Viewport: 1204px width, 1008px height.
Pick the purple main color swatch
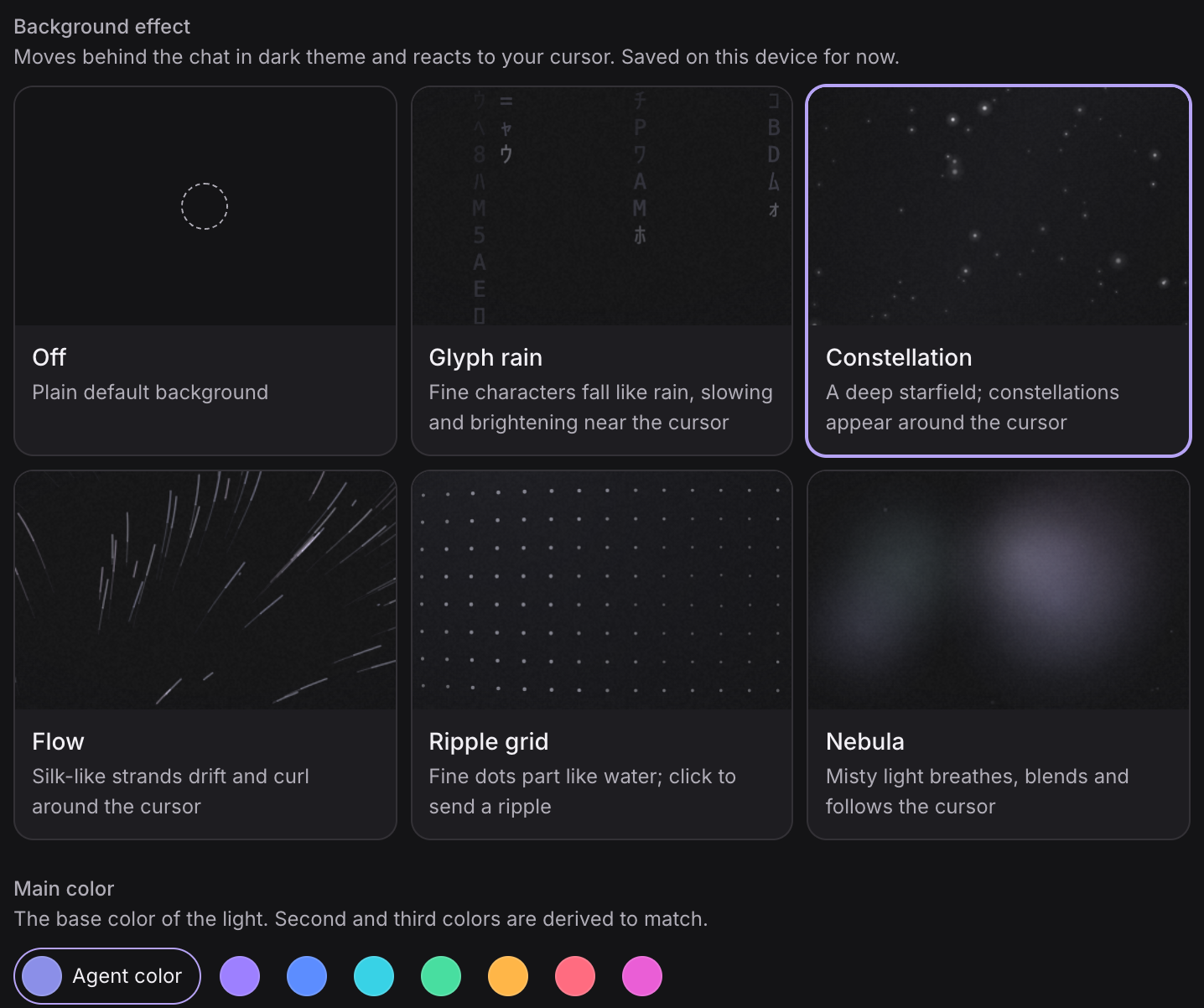click(240, 976)
